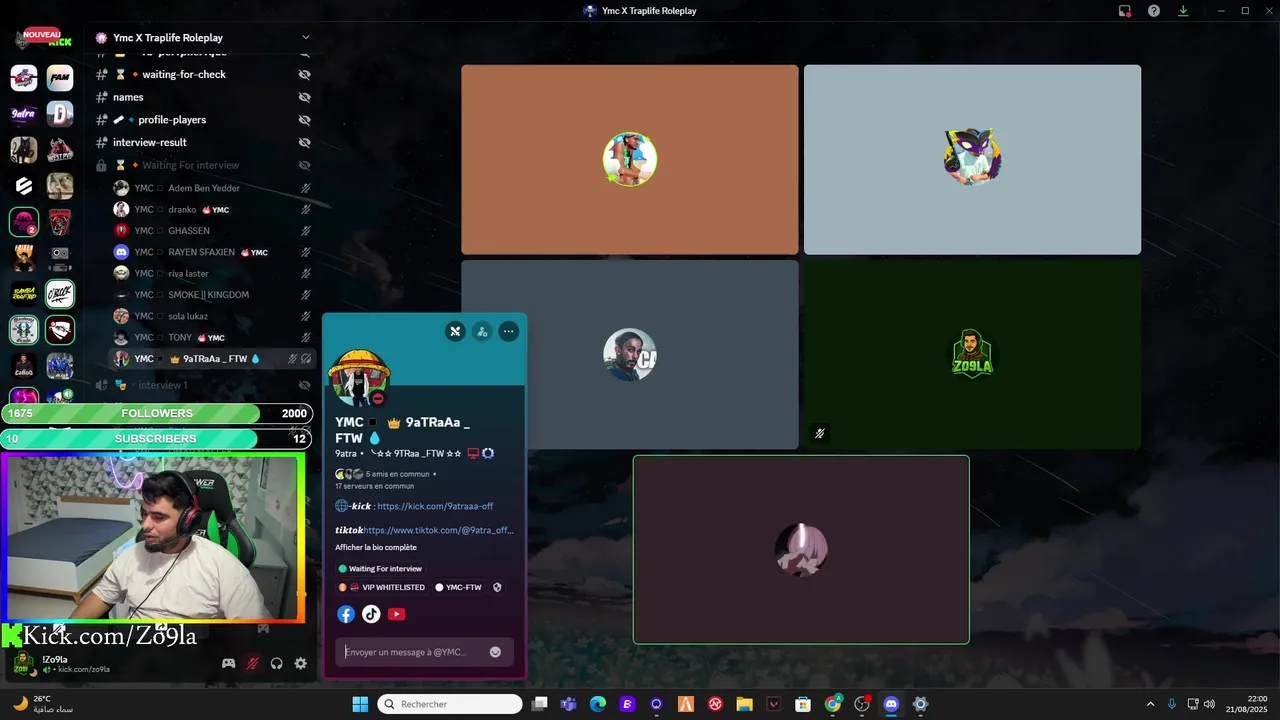Screen dimensions: 1280x720
Task: Click Discord icon in taskbar
Action: tap(891, 704)
